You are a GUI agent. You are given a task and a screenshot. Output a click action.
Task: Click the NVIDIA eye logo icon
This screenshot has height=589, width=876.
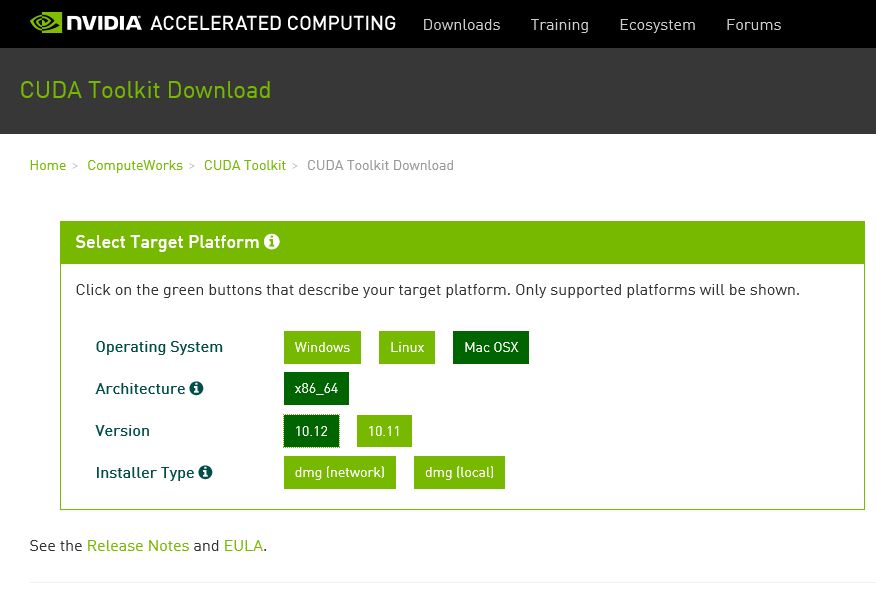click(46, 23)
